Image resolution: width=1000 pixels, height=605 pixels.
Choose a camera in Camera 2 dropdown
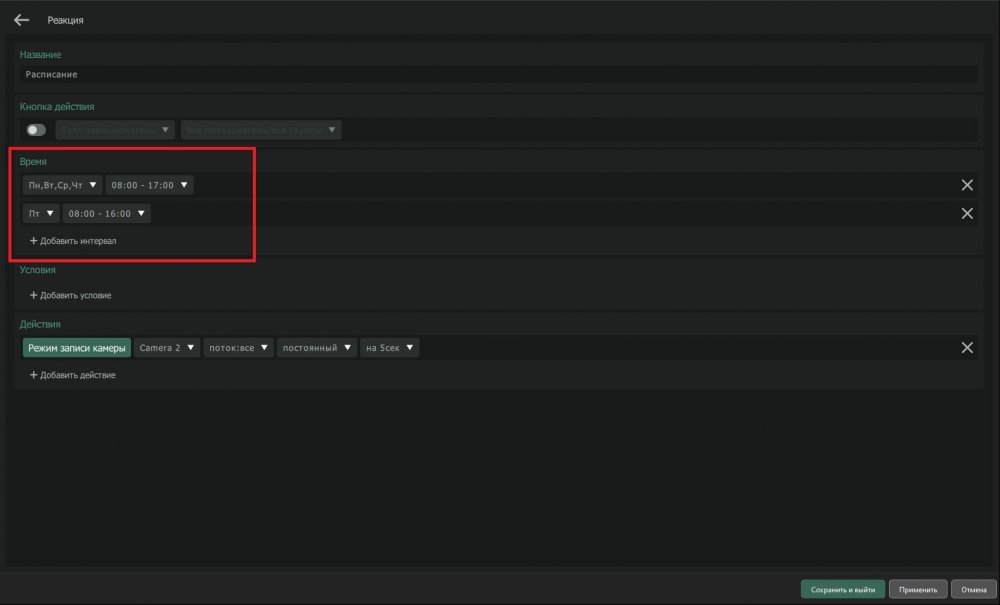tap(167, 348)
